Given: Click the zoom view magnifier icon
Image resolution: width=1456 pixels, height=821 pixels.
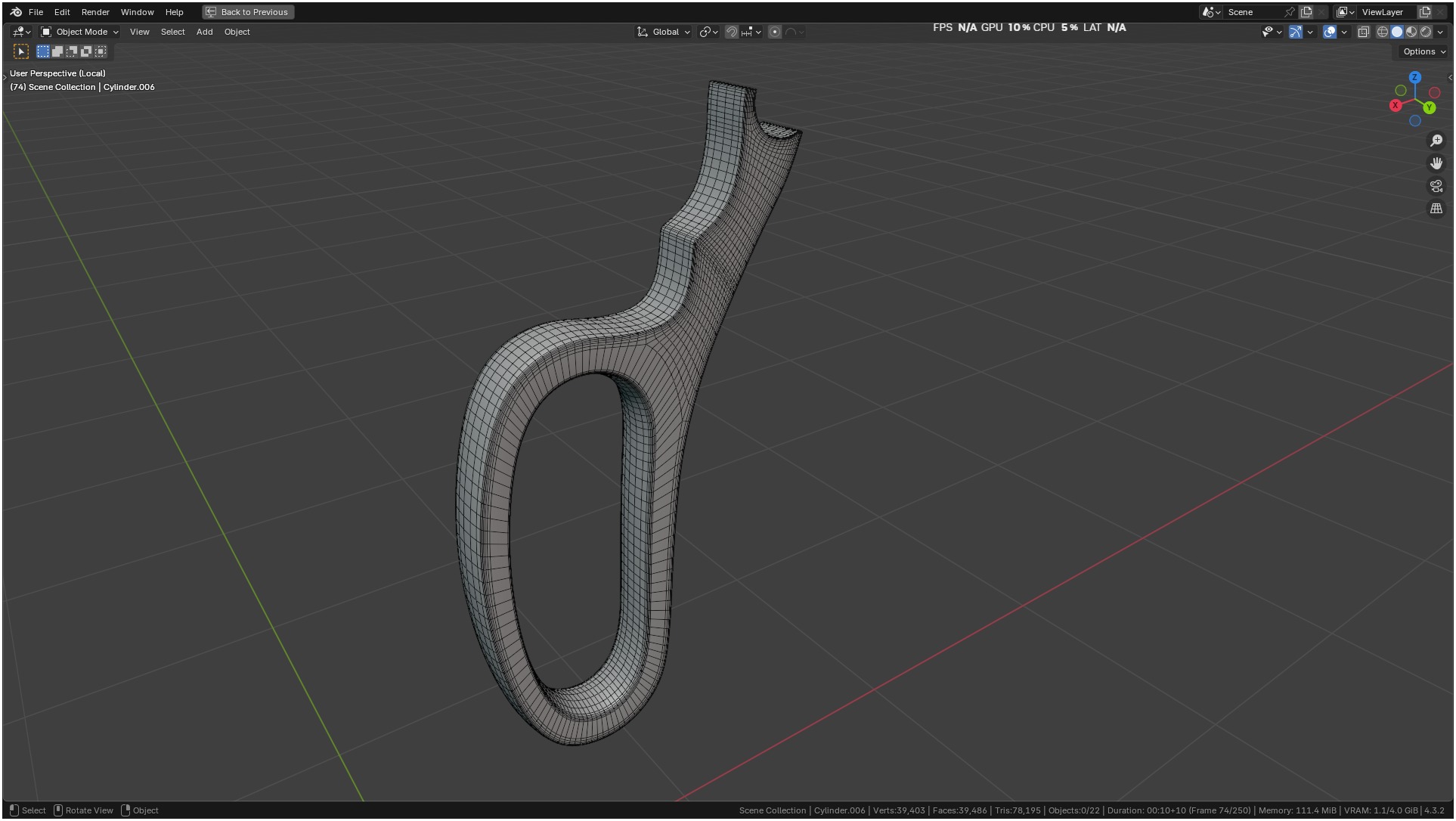Looking at the screenshot, I should (x=1436, y=141).
